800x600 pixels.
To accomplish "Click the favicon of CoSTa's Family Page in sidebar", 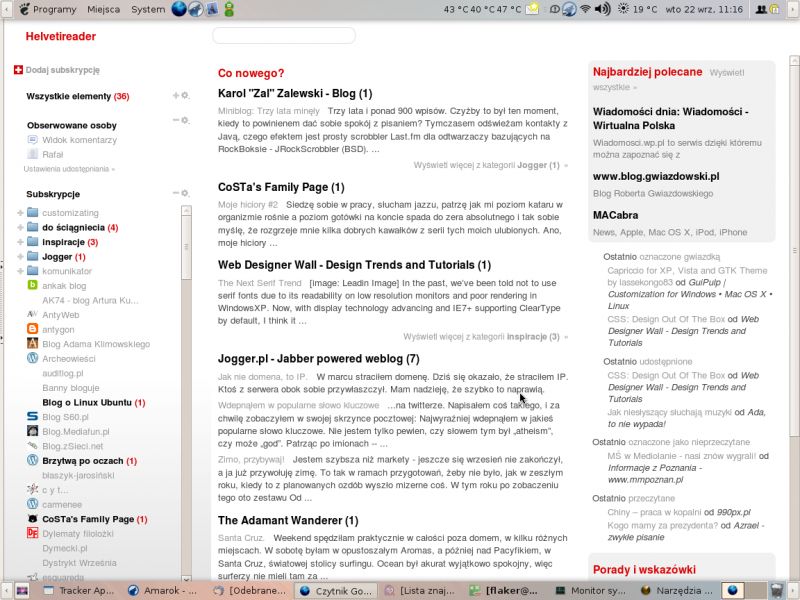I will pyautogui.click(x=33, y=518).
